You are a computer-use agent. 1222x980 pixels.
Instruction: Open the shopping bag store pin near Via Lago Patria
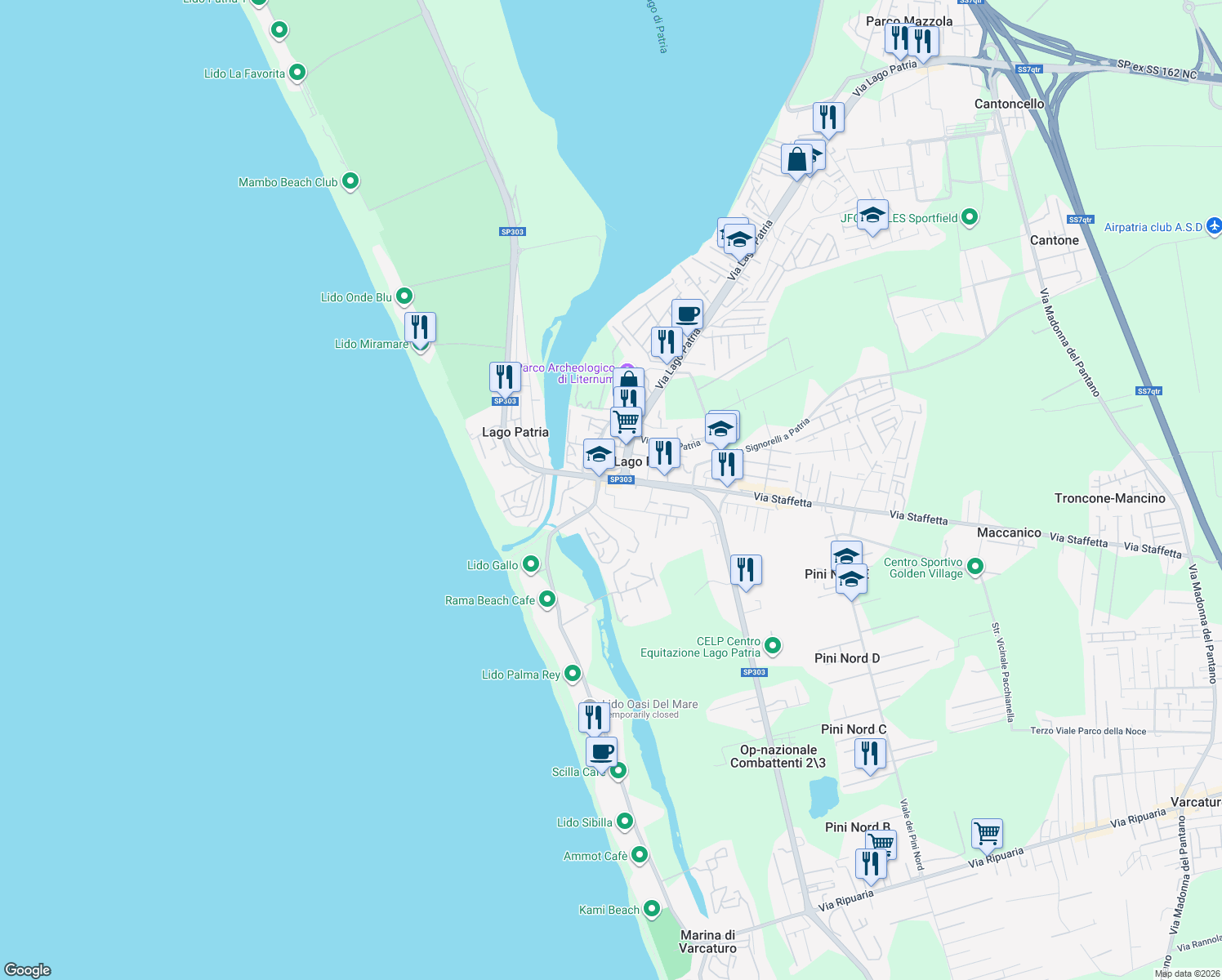tap(796, 158)
